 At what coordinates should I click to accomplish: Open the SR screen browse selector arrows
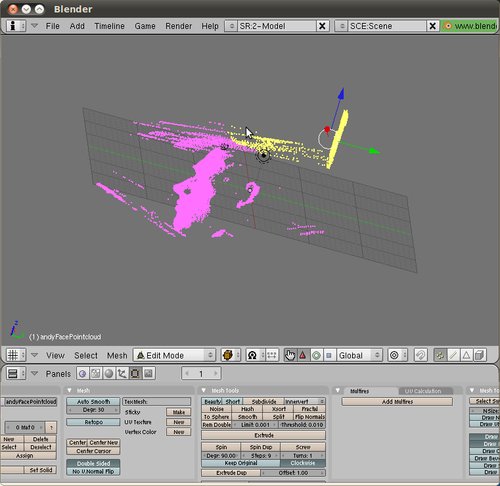(231, 26)
